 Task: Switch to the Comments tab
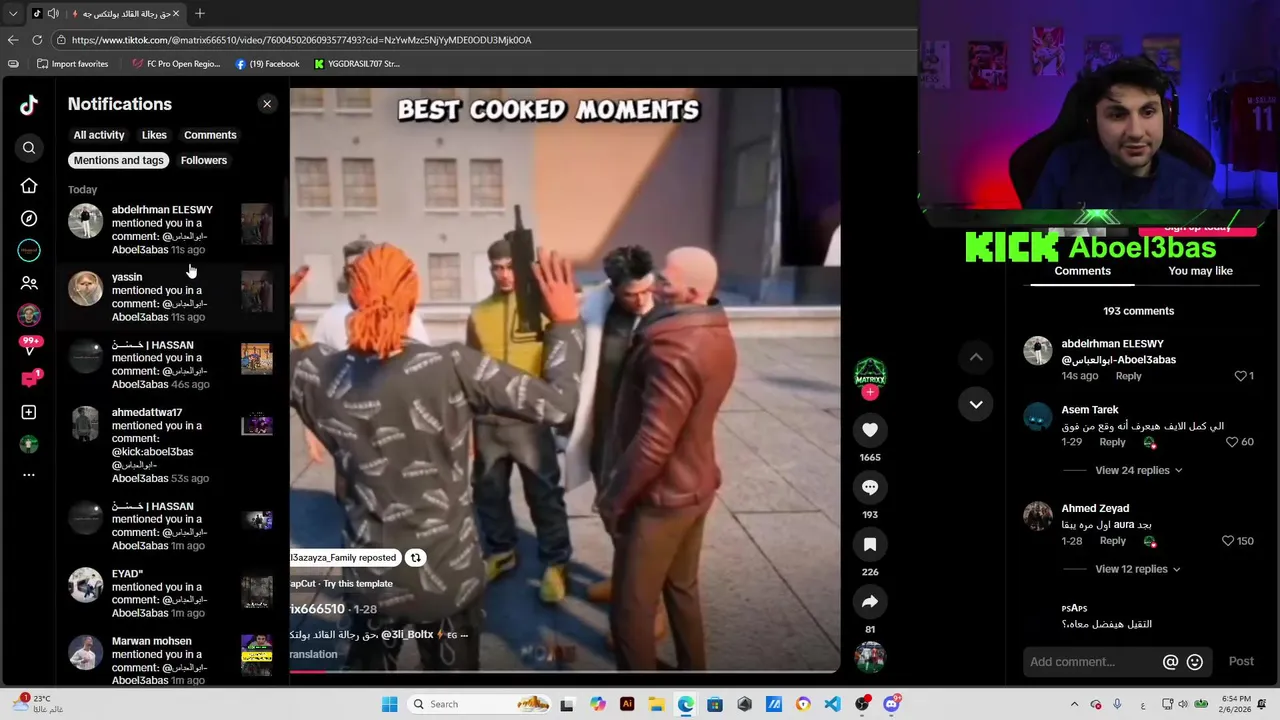1082,271
